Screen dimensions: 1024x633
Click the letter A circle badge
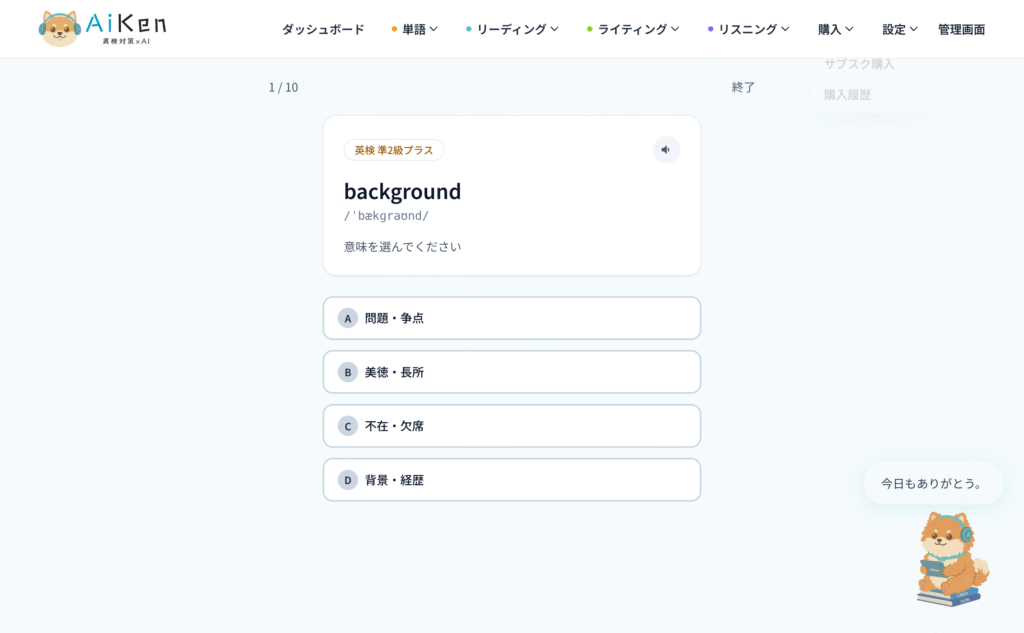pyautogui.click(x=347, y=318)
